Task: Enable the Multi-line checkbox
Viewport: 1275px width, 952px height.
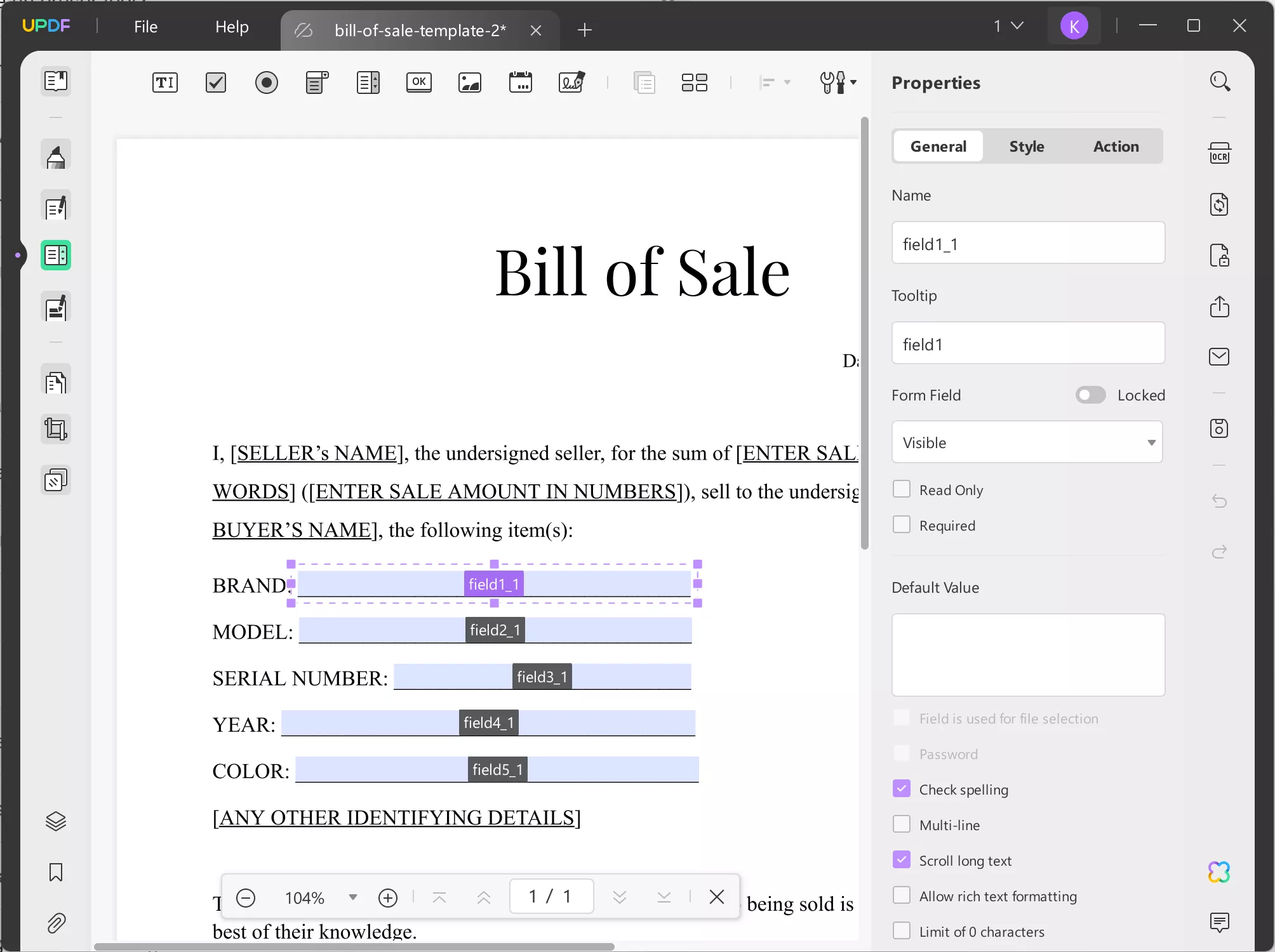Action: point(902,824)
